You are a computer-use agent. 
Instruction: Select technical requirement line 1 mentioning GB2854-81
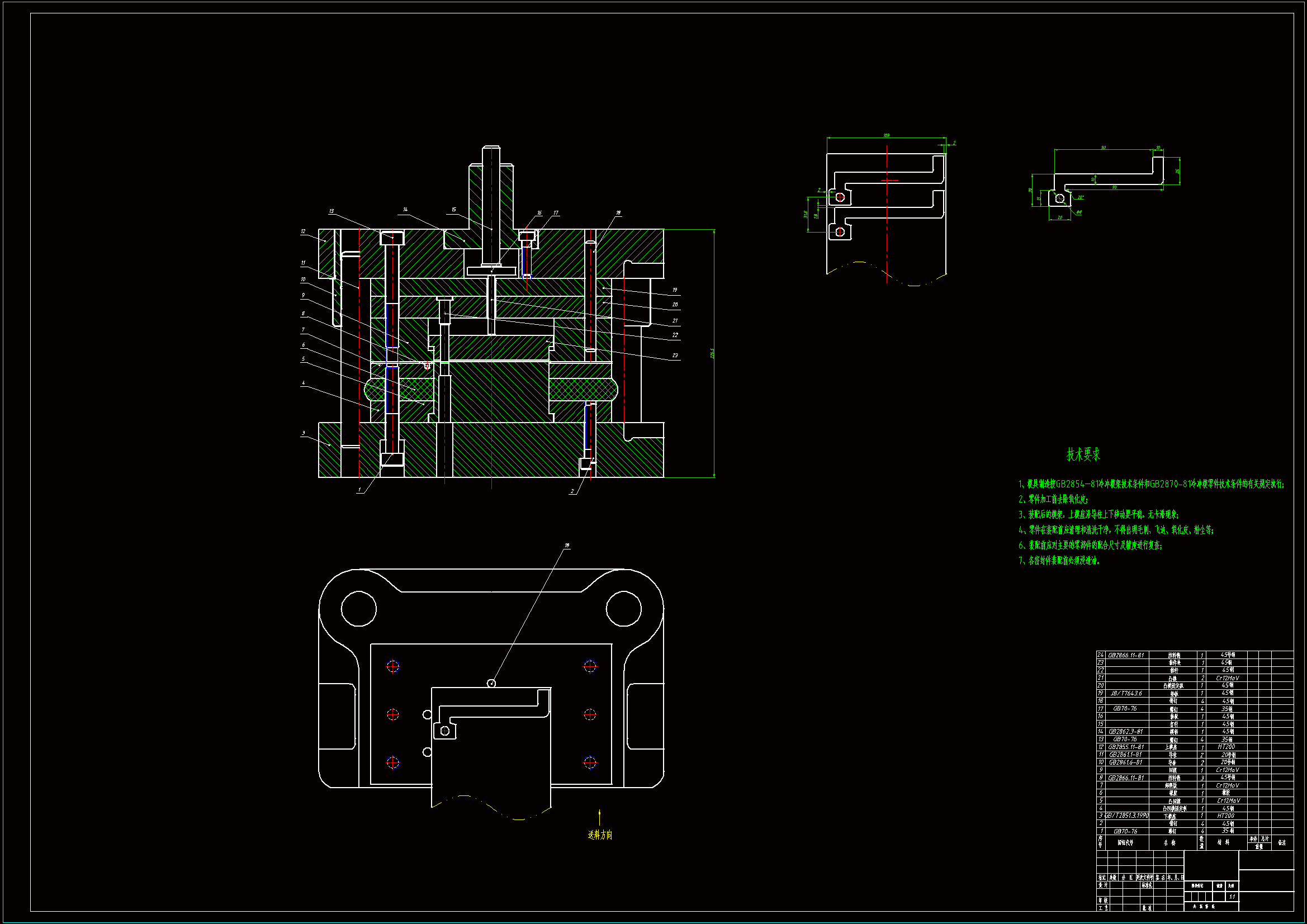(1151, 484)
